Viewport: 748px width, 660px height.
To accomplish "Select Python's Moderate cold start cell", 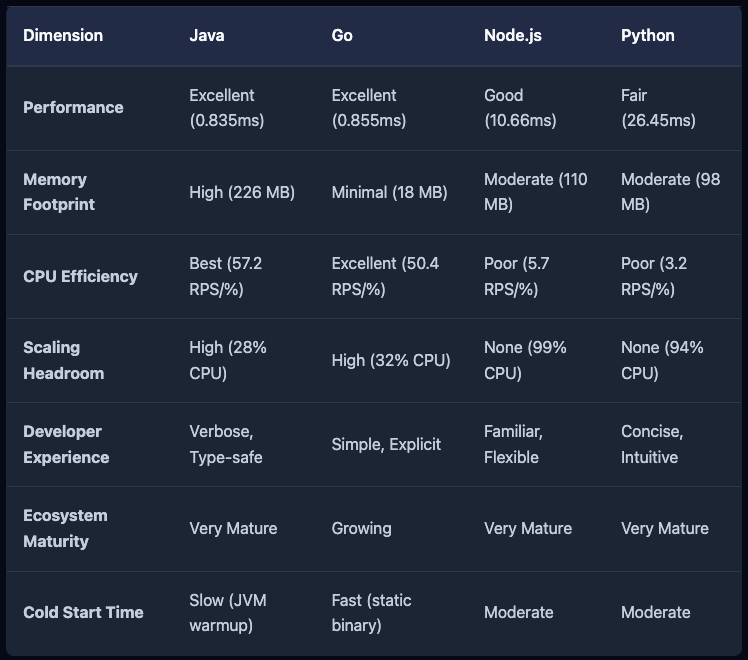I will coord(655,612).
